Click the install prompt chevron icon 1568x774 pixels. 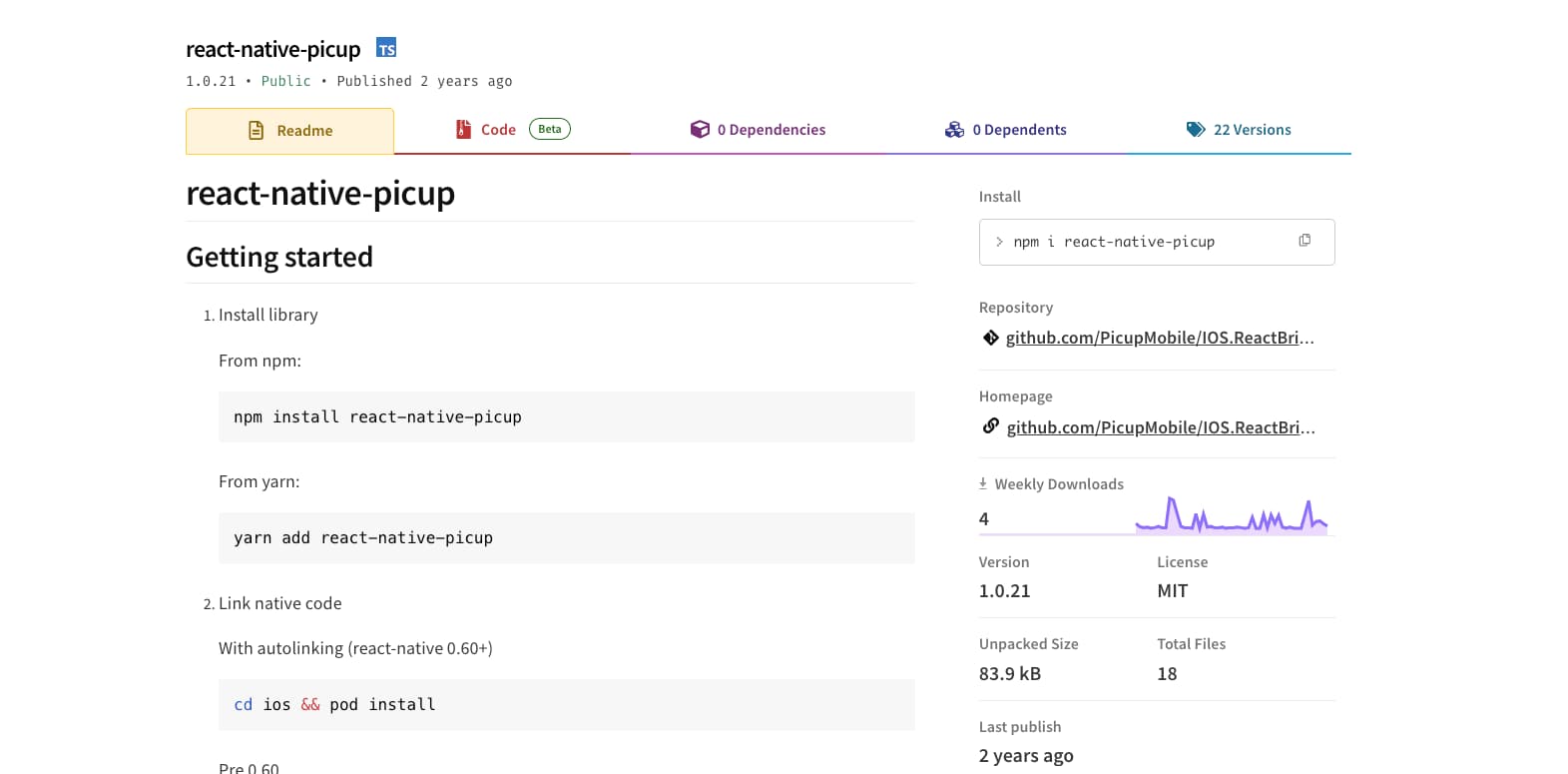(999, 242)
